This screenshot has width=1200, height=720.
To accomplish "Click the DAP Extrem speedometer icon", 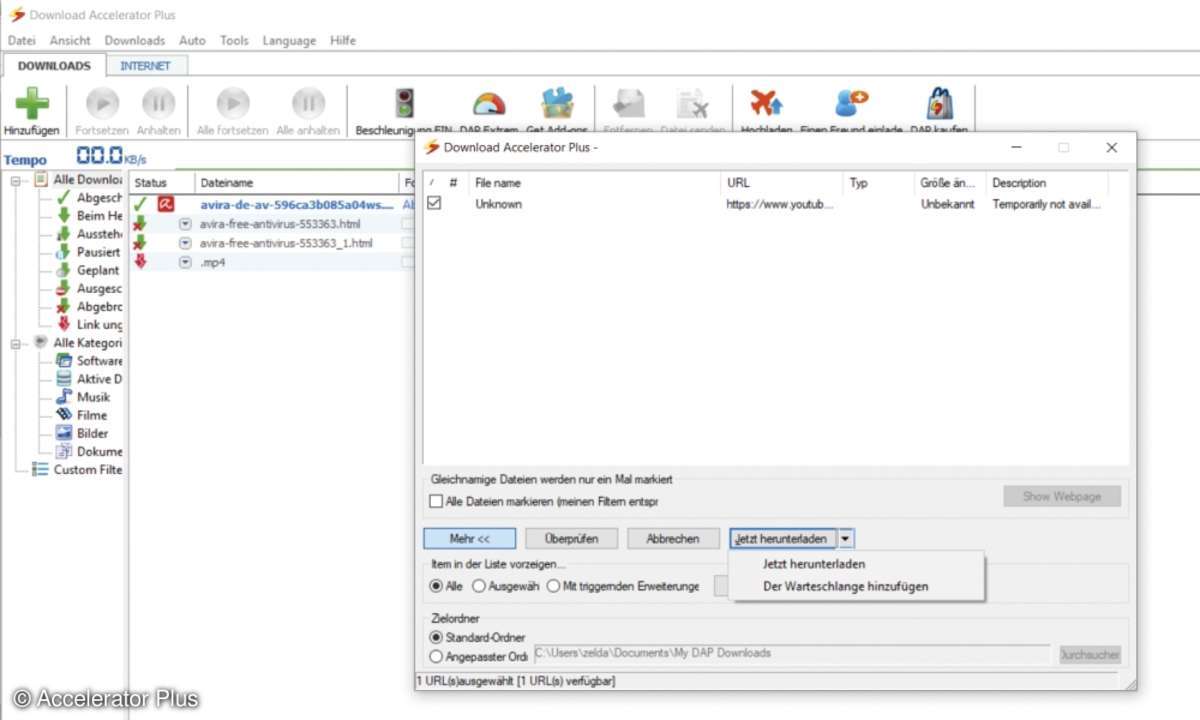I will click(489, 104).
